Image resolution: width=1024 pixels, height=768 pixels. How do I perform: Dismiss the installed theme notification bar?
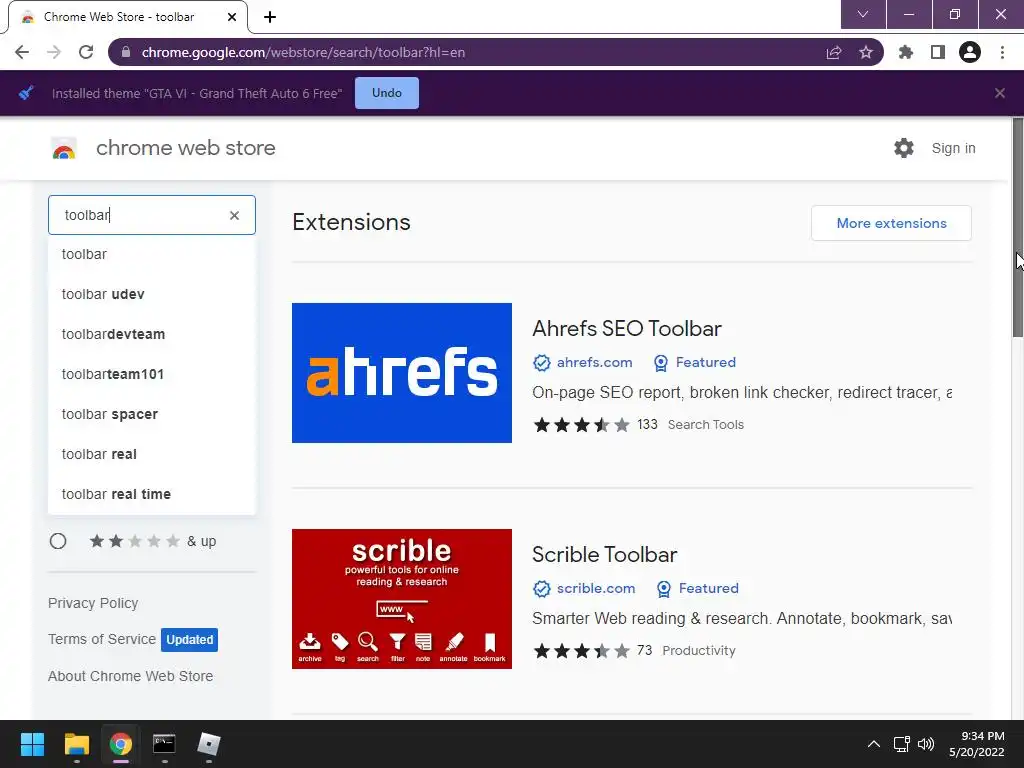(999, 93)
